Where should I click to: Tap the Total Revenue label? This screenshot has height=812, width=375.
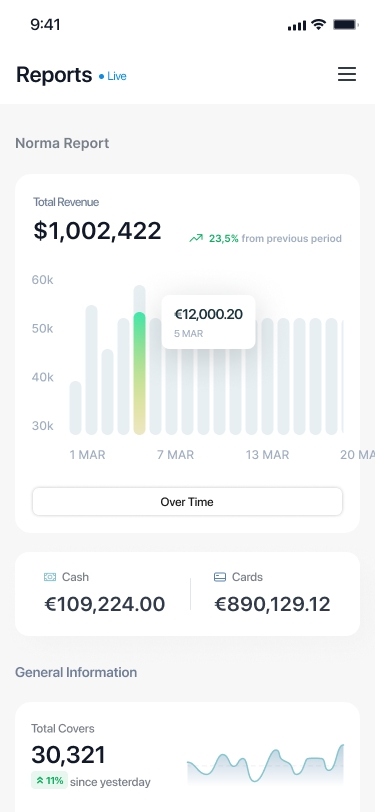pyautogui.click(x=66, y=202)
